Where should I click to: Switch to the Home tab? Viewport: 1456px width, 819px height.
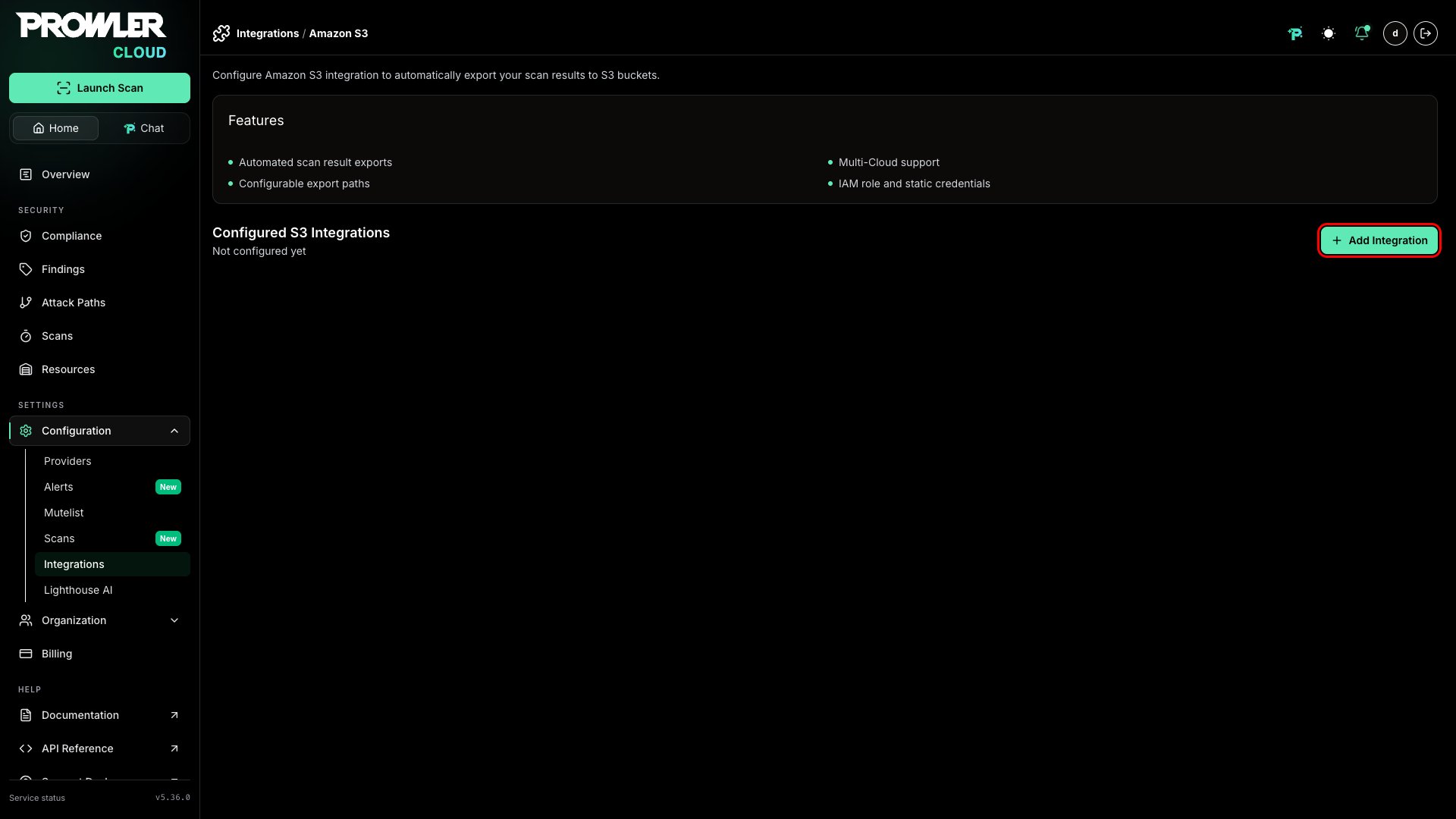tap(55, 128)
